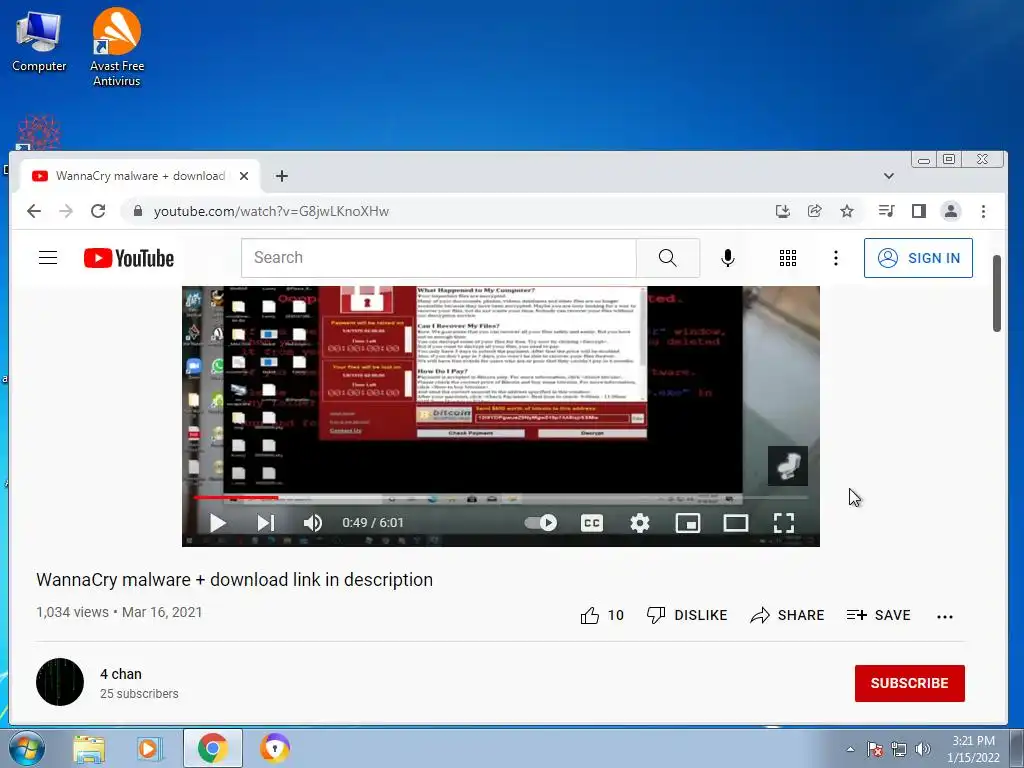1024x768 pixels.
Task: Click the YouTube Search box
Action: click(x=438, y=258)
